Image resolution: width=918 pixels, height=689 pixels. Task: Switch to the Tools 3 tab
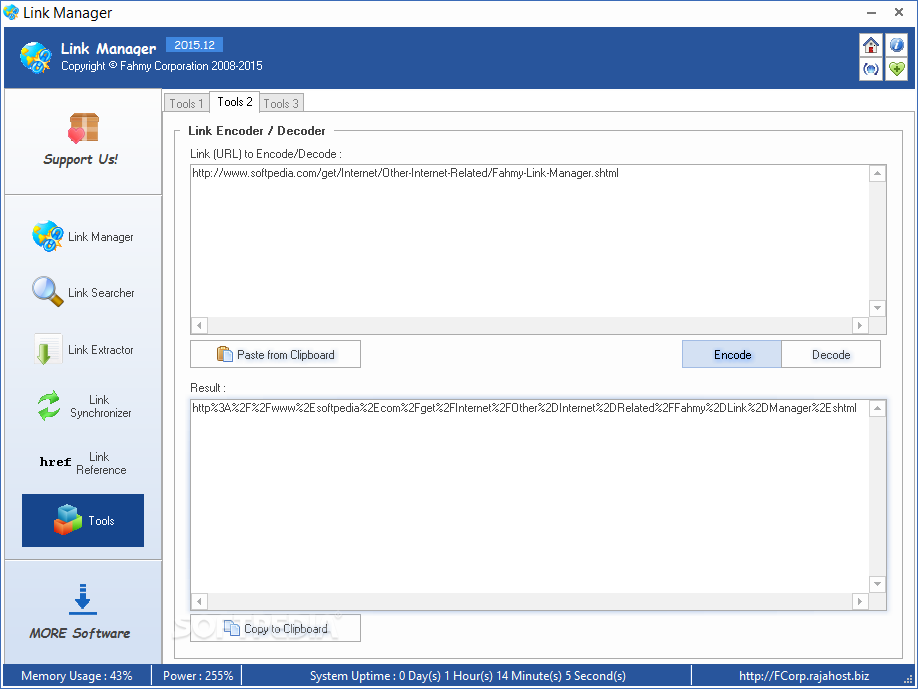281,103
